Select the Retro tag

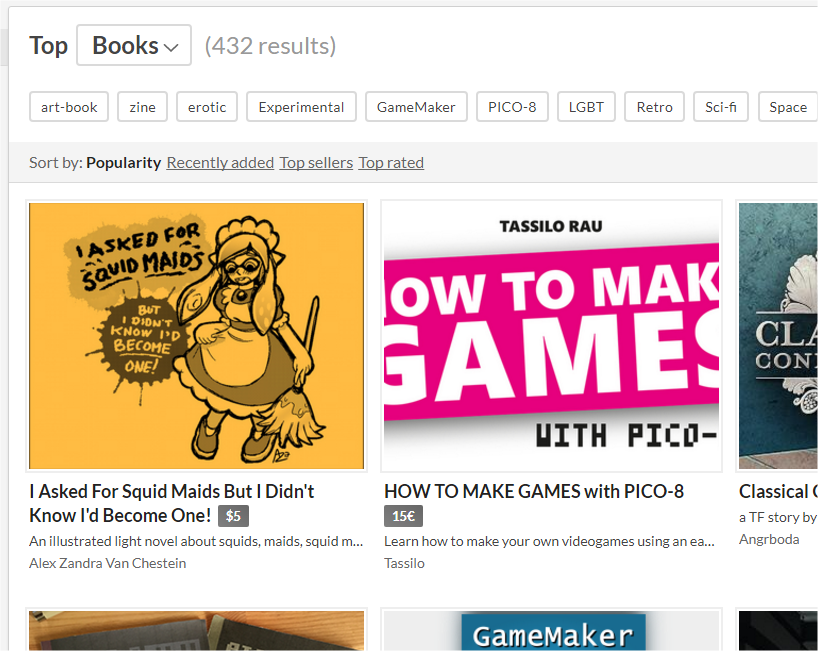(x=655, y=107)
